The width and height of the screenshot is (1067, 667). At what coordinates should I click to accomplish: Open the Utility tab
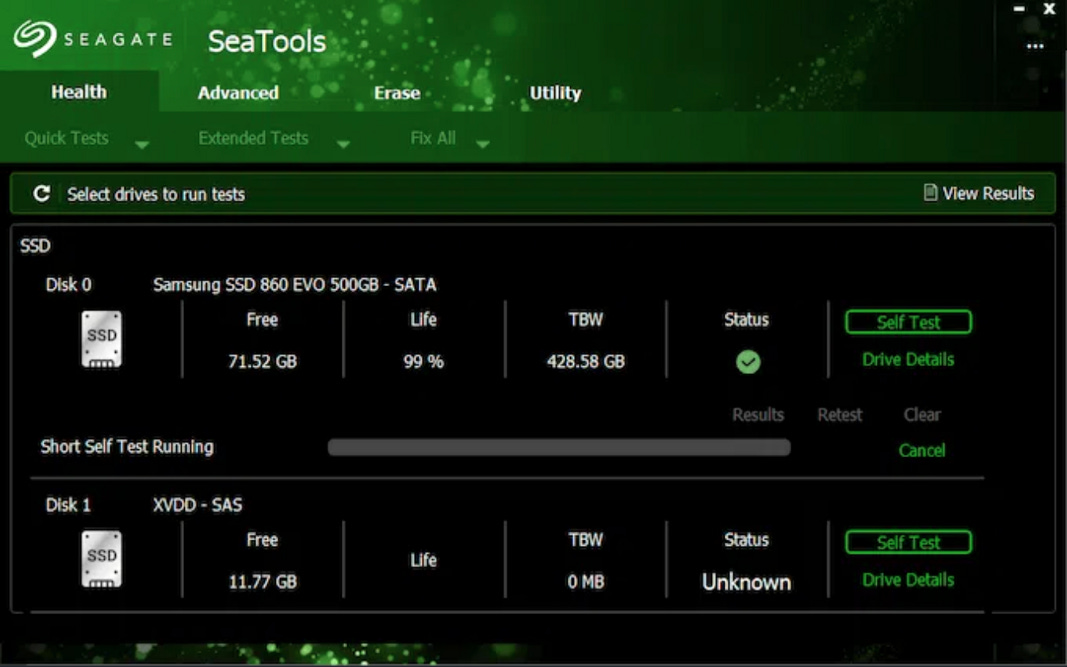pyautogui.click(x=555, y=93)
